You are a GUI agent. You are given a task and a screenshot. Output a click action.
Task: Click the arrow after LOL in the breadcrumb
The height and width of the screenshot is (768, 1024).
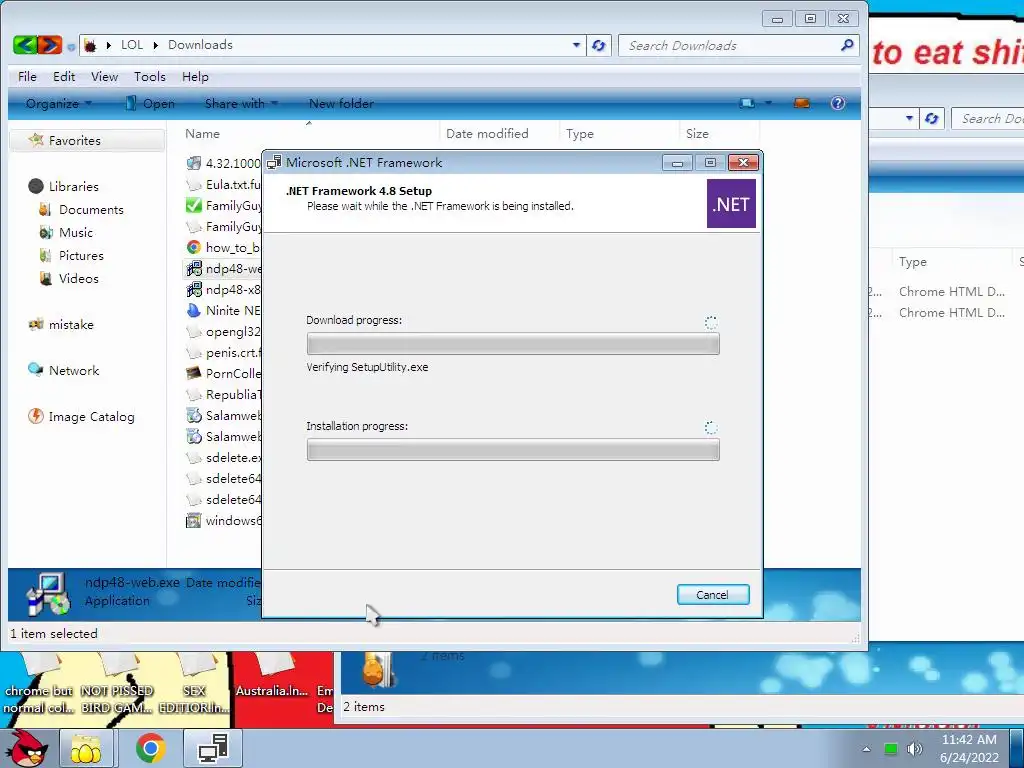(x=155, y=45)
